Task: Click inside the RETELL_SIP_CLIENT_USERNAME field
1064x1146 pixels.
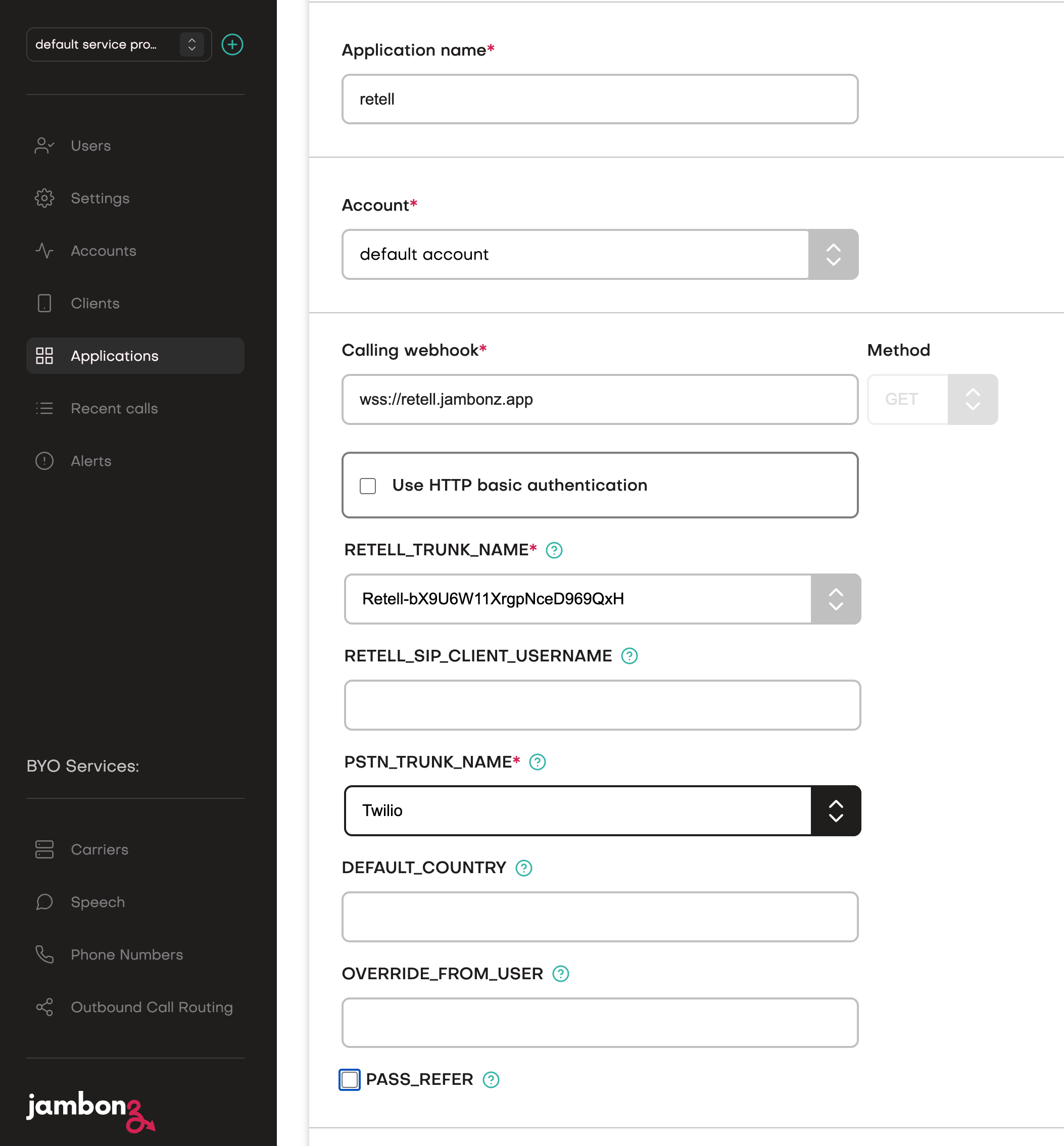Action: 602,705
